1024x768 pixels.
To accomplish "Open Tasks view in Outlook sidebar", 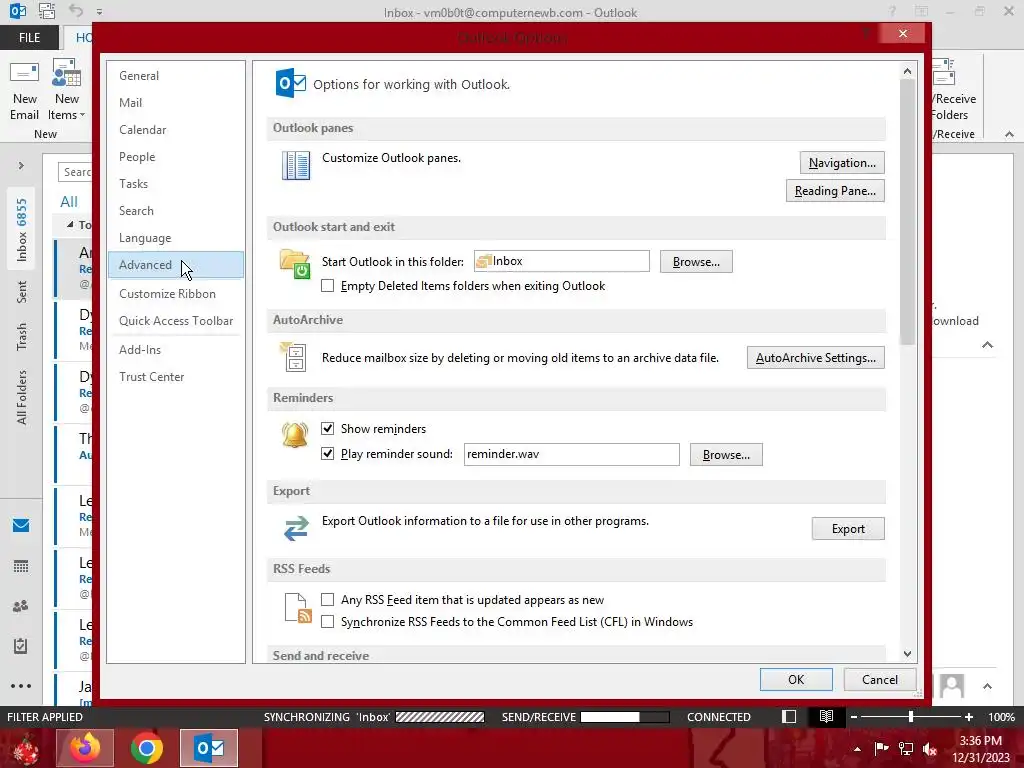I will click(21, 646).
